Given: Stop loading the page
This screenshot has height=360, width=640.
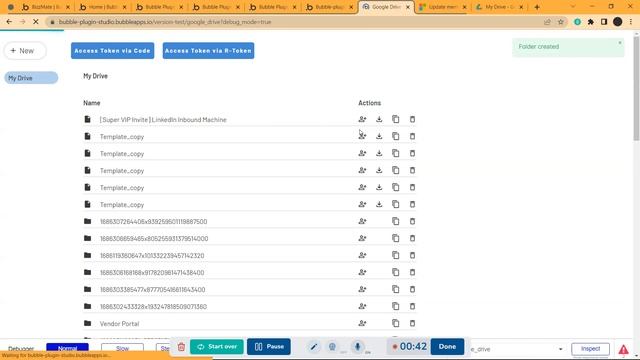Looking at the screenshot, I should [x=36, y=22].
